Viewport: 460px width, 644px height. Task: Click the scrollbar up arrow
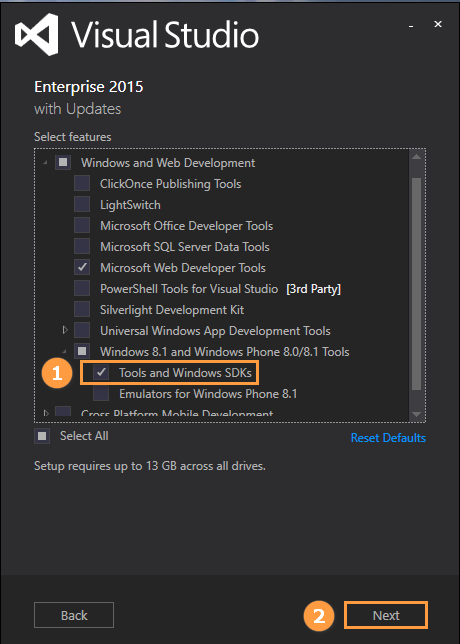(416, 157)
